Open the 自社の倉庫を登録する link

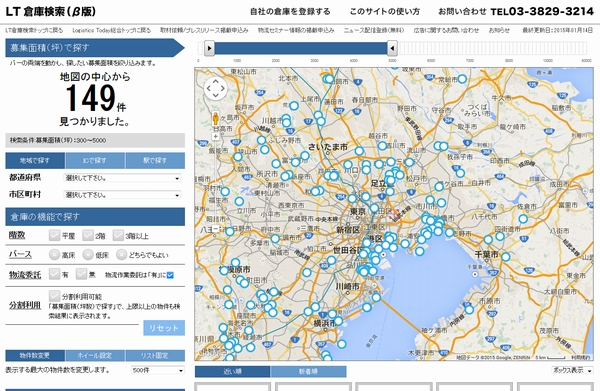tap(290, 12)
